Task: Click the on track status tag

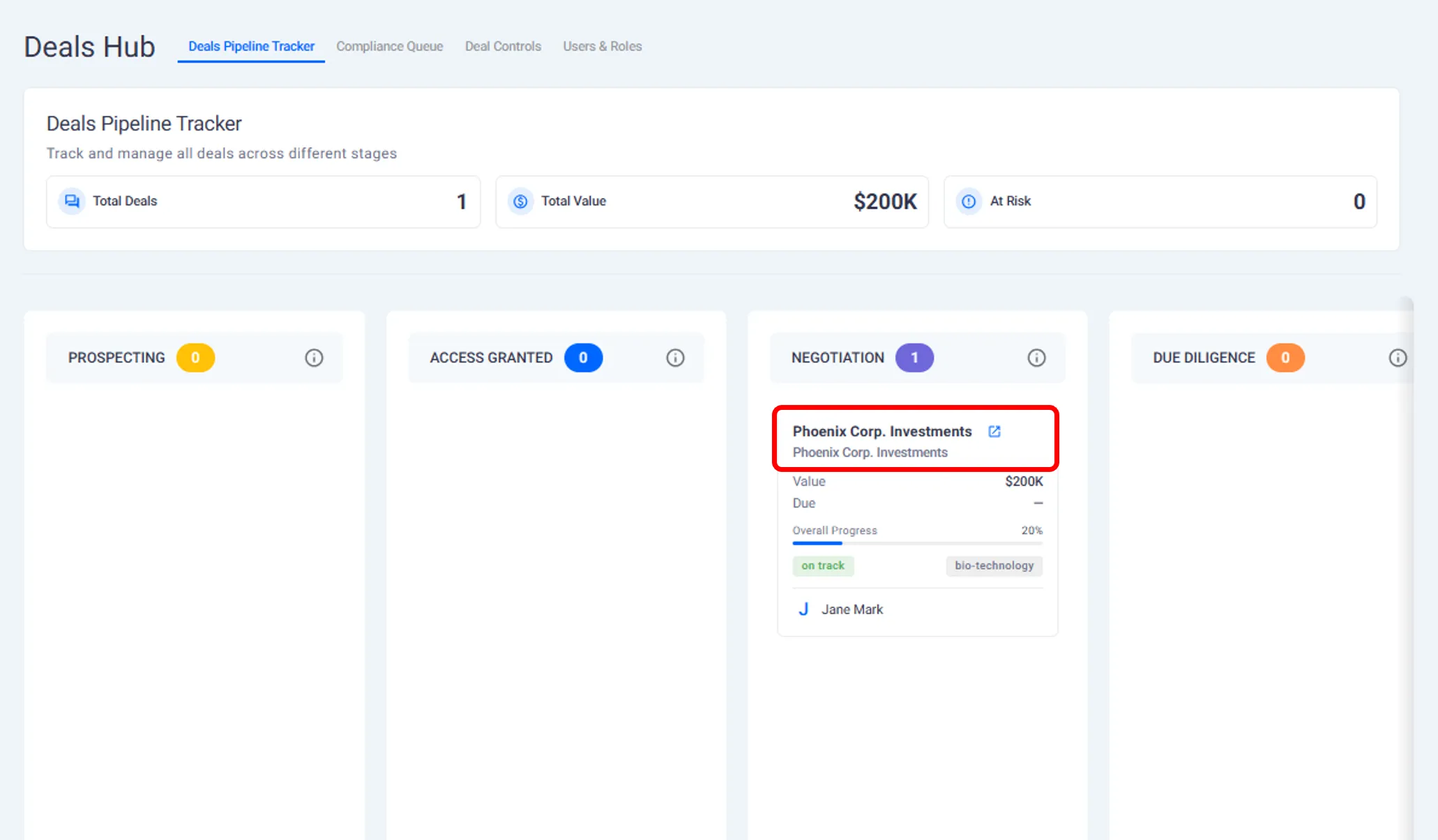Action: 823,565
